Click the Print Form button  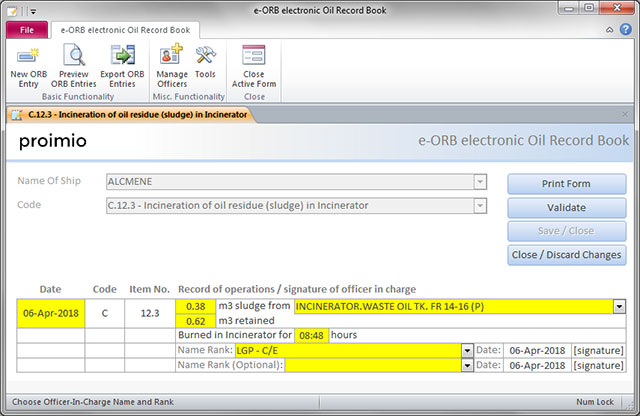[x=566, y=184]
